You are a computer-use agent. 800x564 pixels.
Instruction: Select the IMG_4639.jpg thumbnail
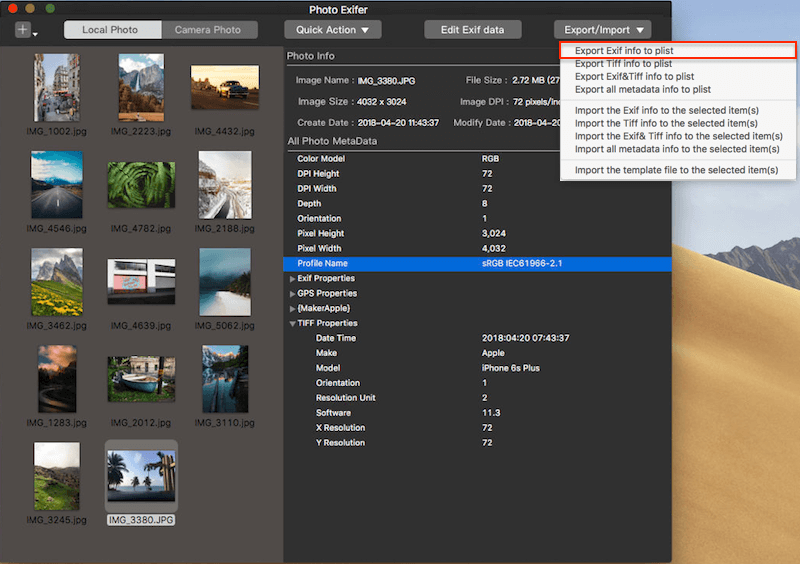coord(141,281)
